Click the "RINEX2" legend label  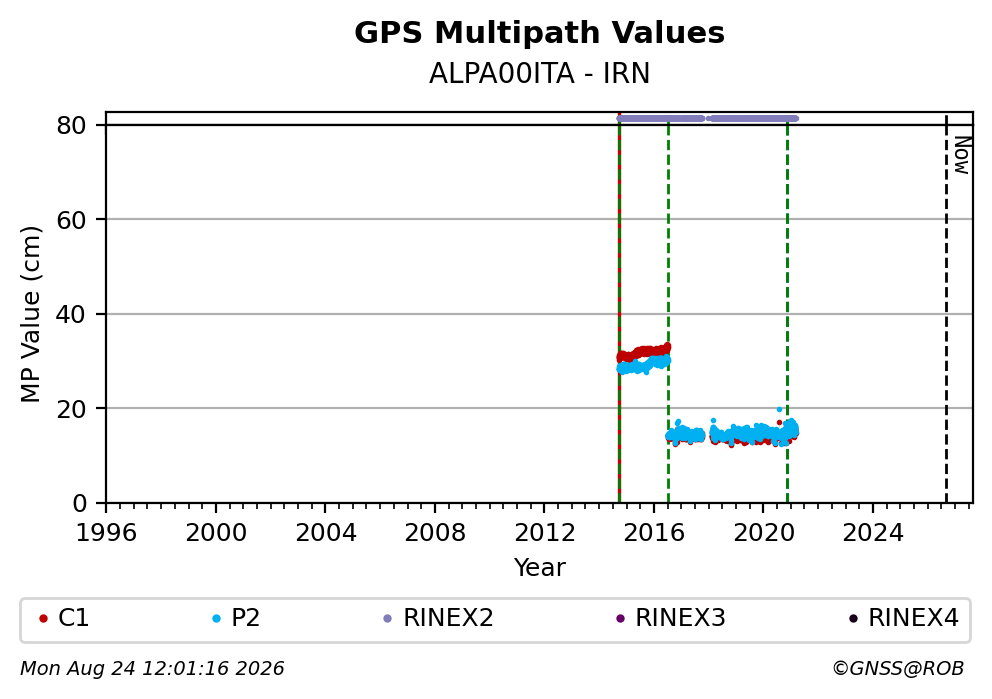[x=448, y=618]
